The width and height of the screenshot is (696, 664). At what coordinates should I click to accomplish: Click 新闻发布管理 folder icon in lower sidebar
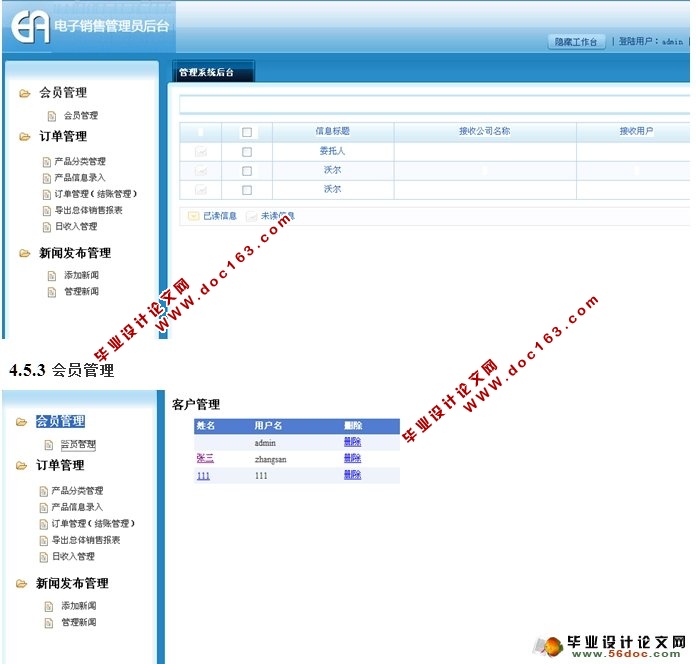coord(21,584)
